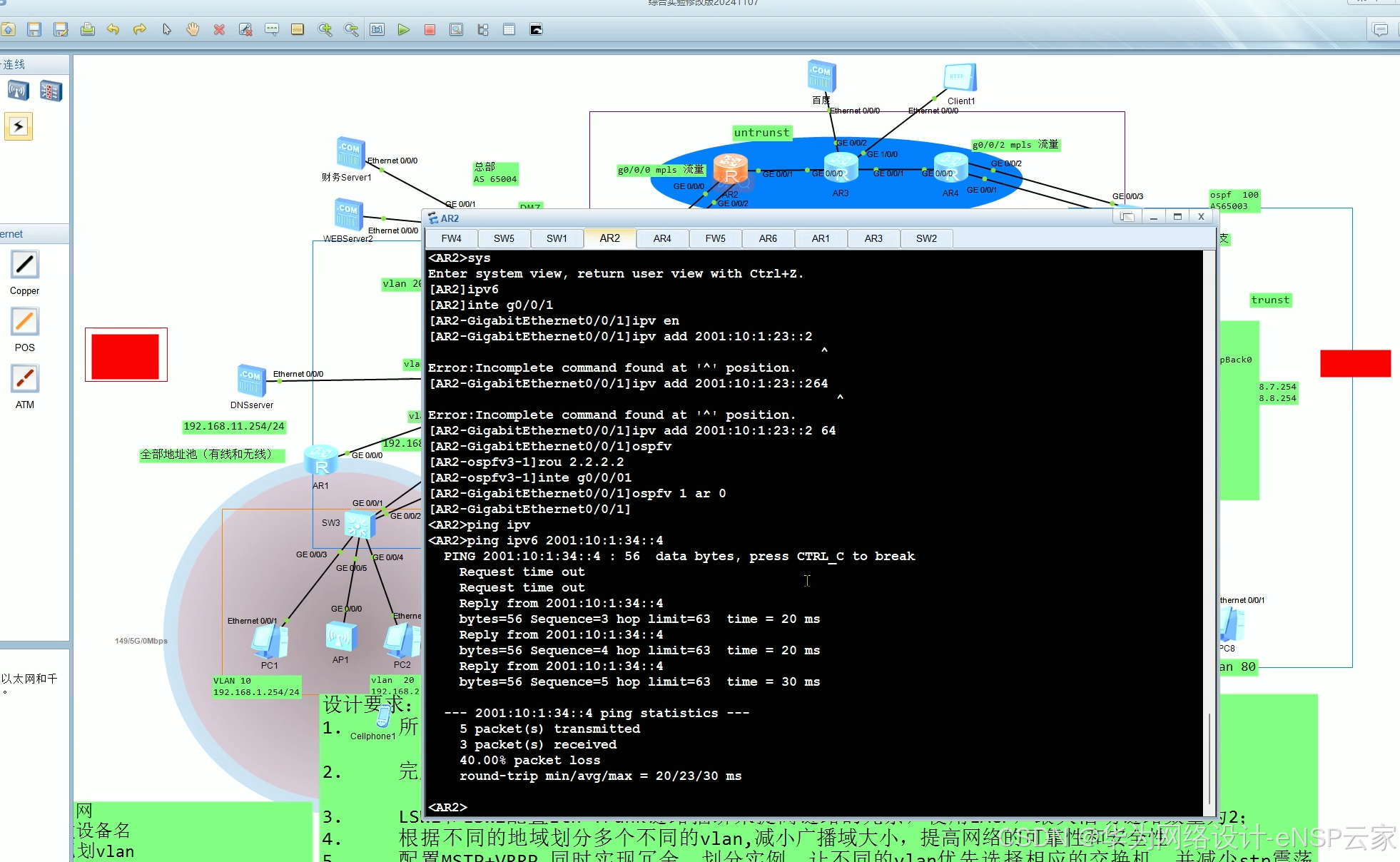Select the hand drag tool
Viewport: 1400px width, 862px height.
click(193, 29)
